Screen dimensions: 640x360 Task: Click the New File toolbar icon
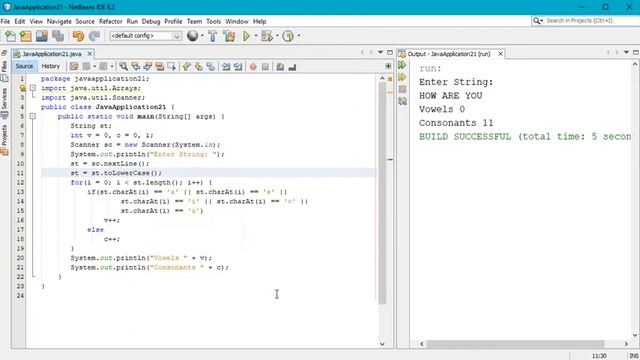coord(10,36)
